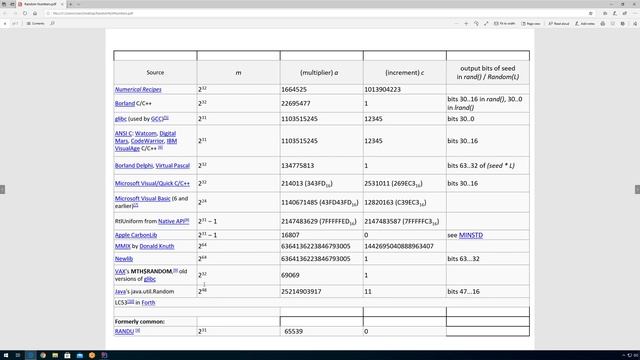Open the Microsoft Visual Basic link
The height and width of the screenshot is (360, 640).
pyautogui.click(x=142, y=199)
